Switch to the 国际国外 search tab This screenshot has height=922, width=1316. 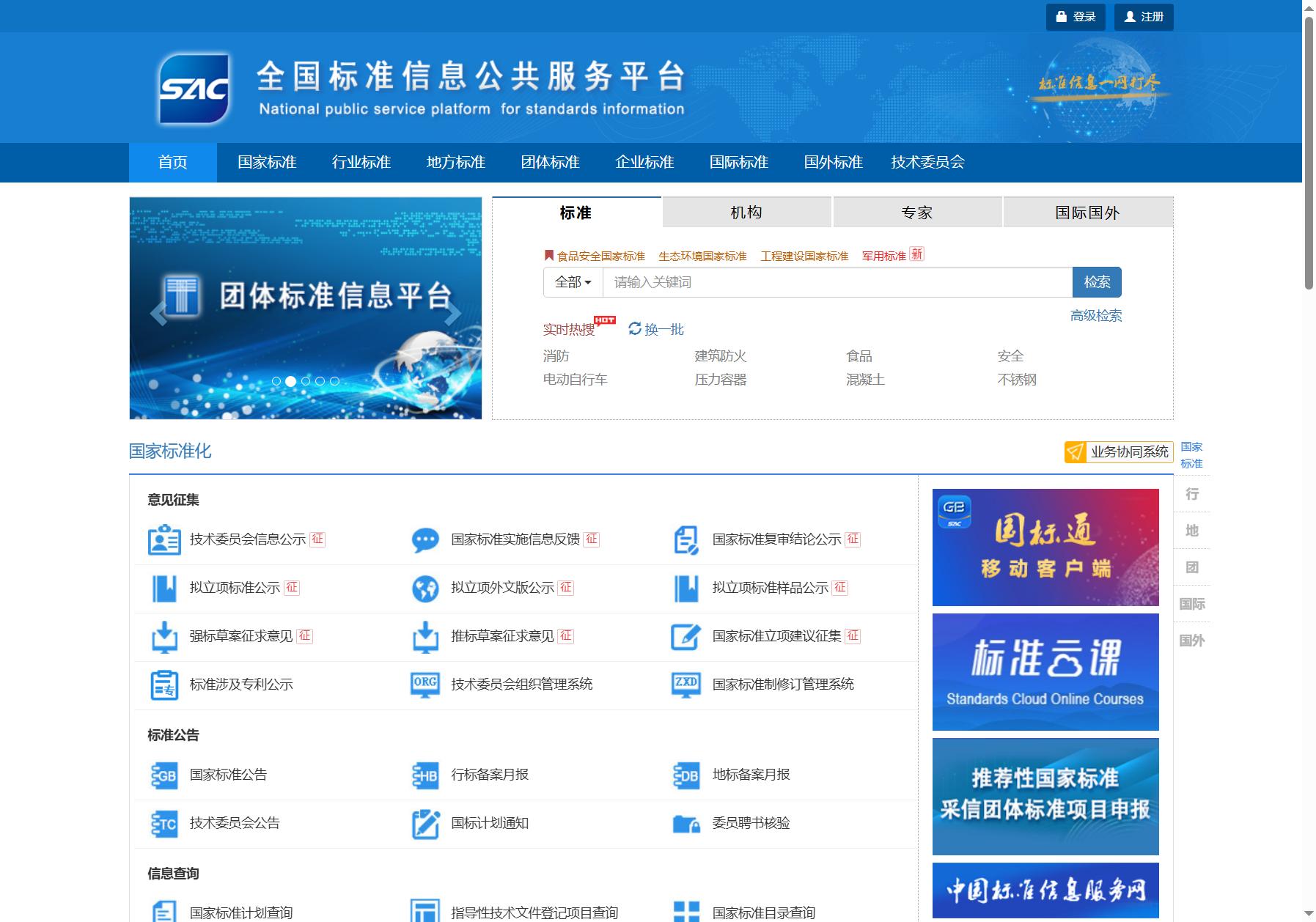[1088, 213]
